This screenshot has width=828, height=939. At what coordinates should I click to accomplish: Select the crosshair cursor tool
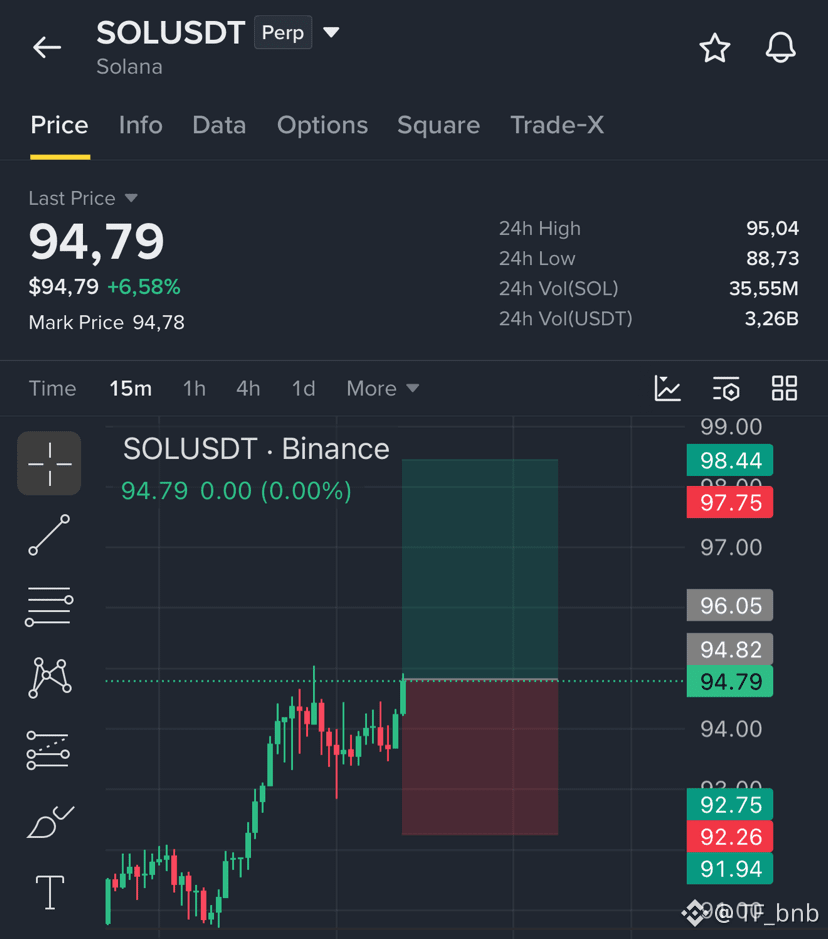[49, 464]
